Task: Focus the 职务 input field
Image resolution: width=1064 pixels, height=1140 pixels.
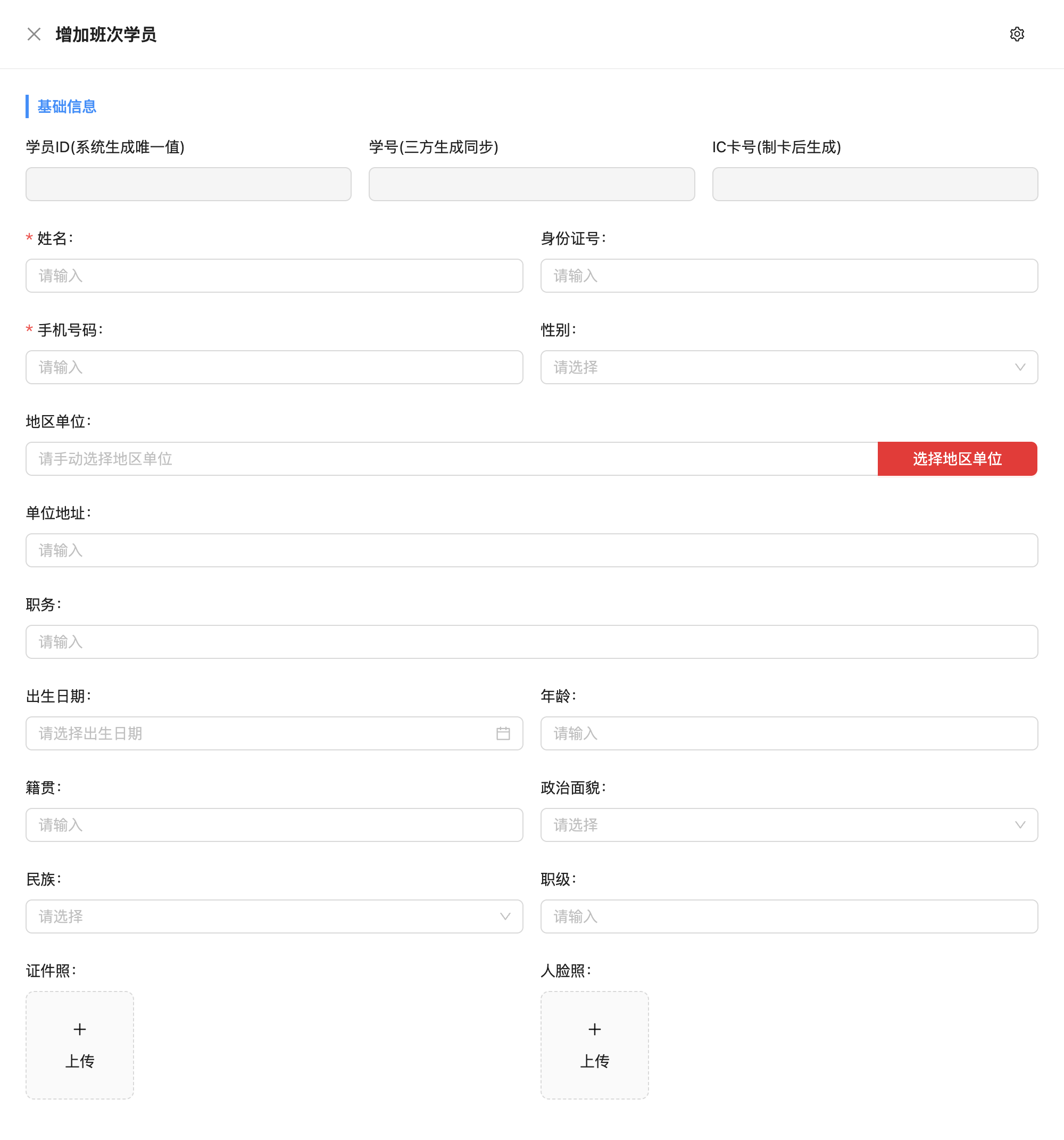Action: (531, 642)
